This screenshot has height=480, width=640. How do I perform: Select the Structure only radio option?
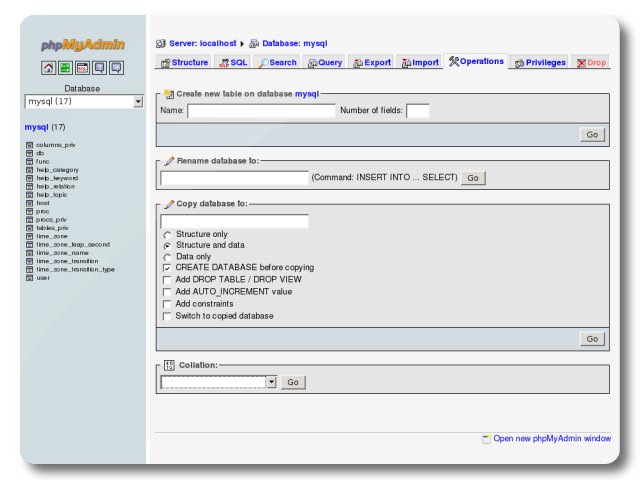coord(167,234)
